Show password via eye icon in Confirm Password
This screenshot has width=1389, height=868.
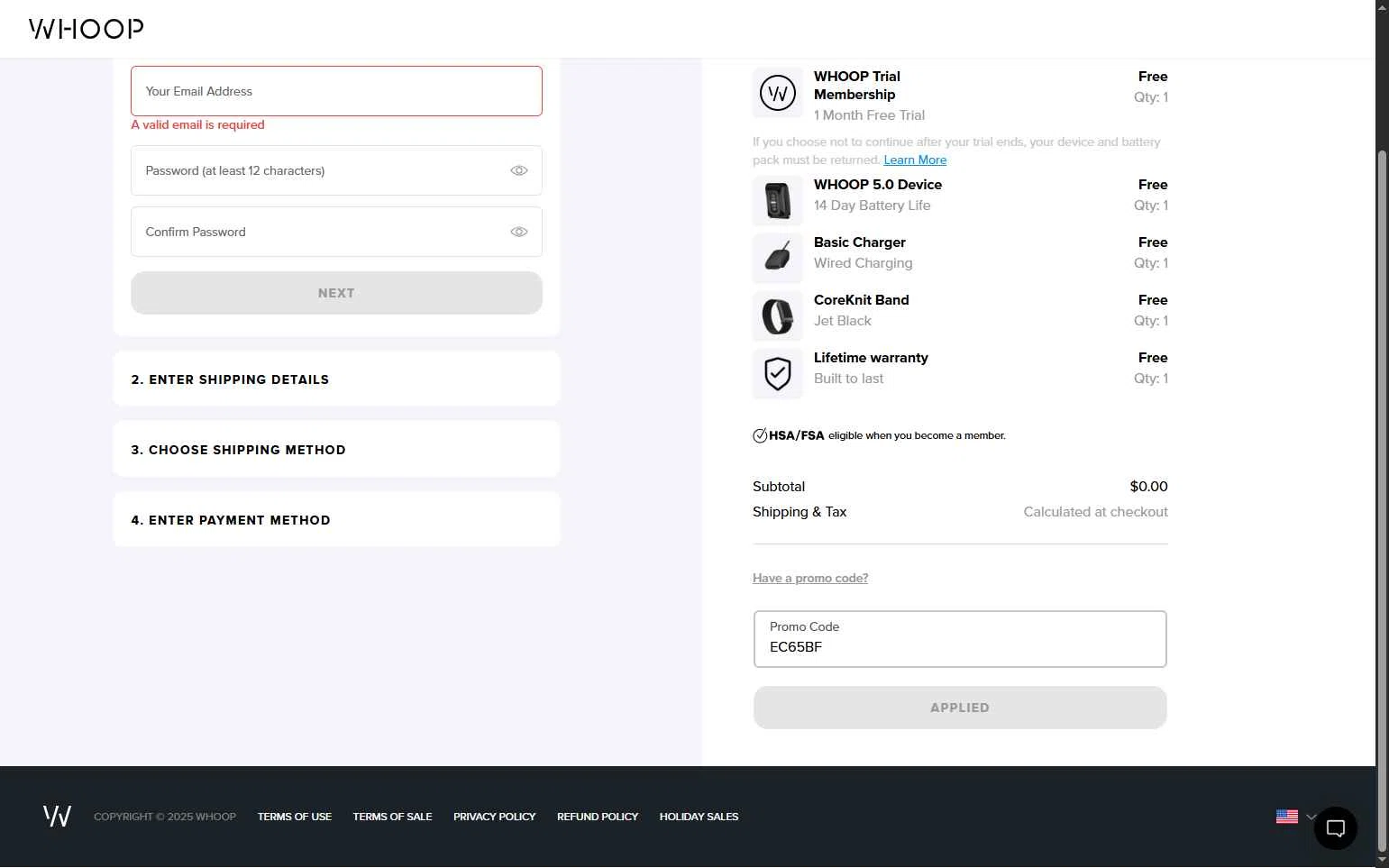519,232
